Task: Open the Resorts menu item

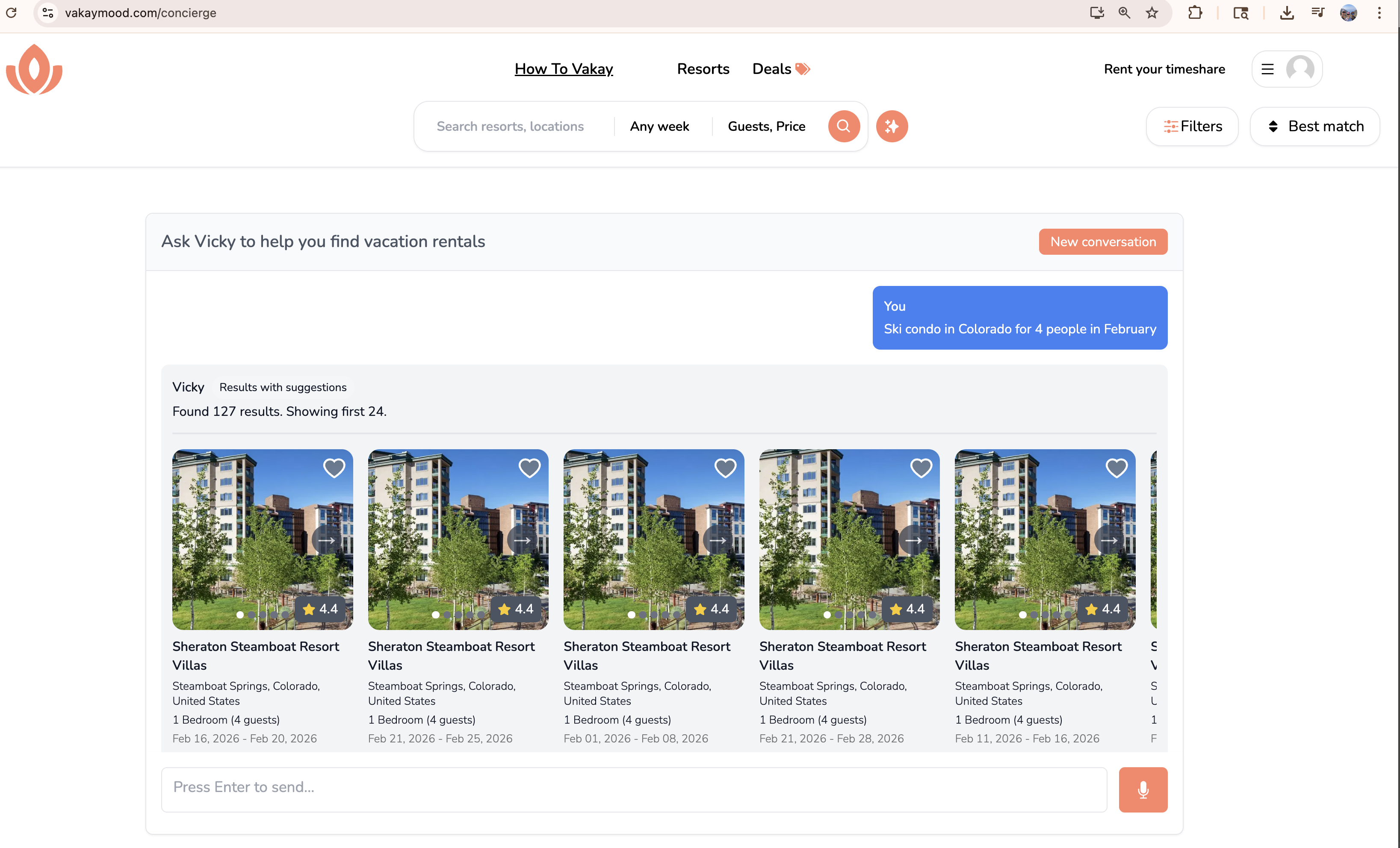Action: click(703, 69)
